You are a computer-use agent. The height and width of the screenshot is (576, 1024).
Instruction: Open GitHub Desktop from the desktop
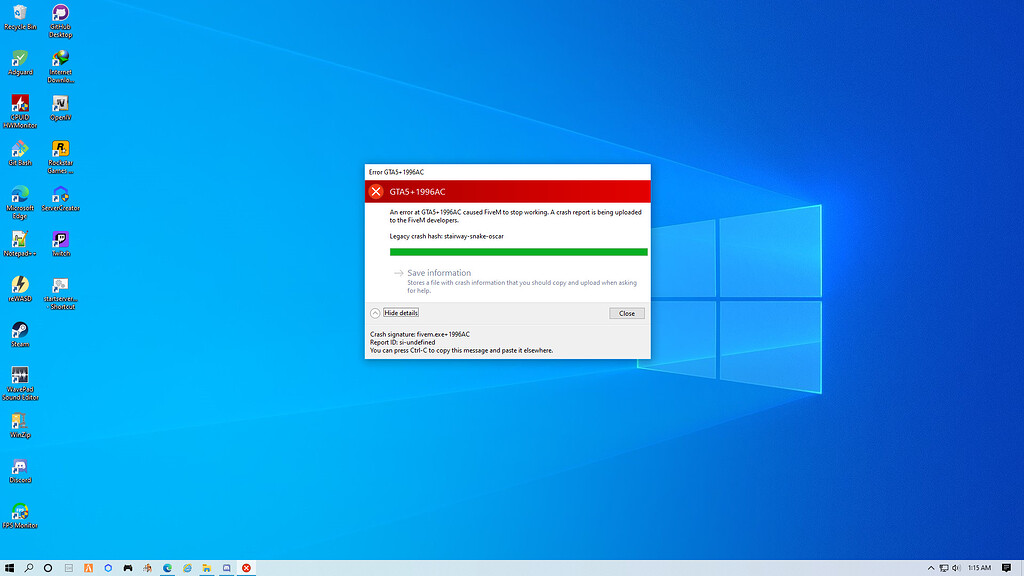coord(60,12)
